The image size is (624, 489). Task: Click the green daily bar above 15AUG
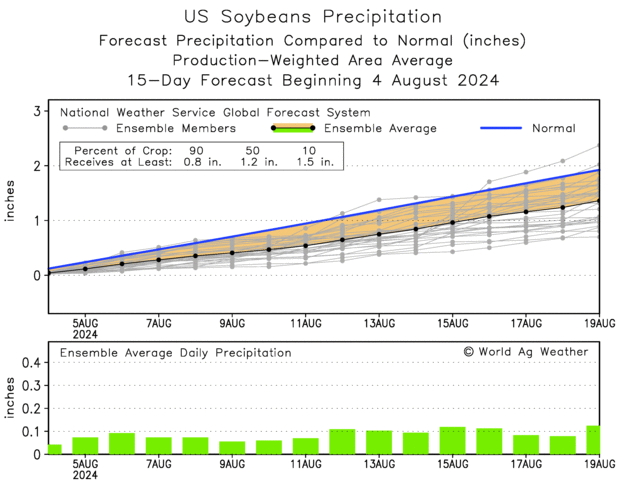452,440
